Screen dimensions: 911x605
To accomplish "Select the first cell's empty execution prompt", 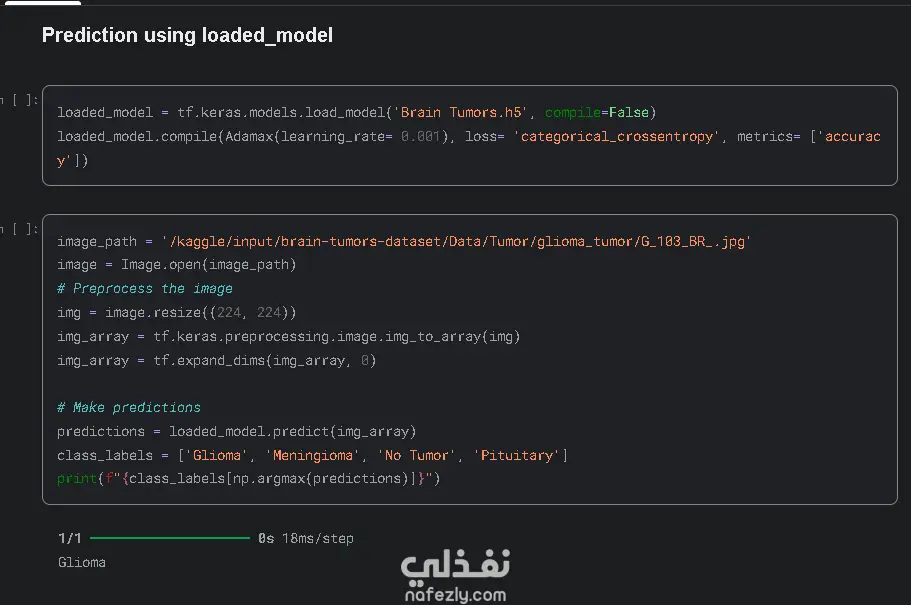I will [20, 100].
